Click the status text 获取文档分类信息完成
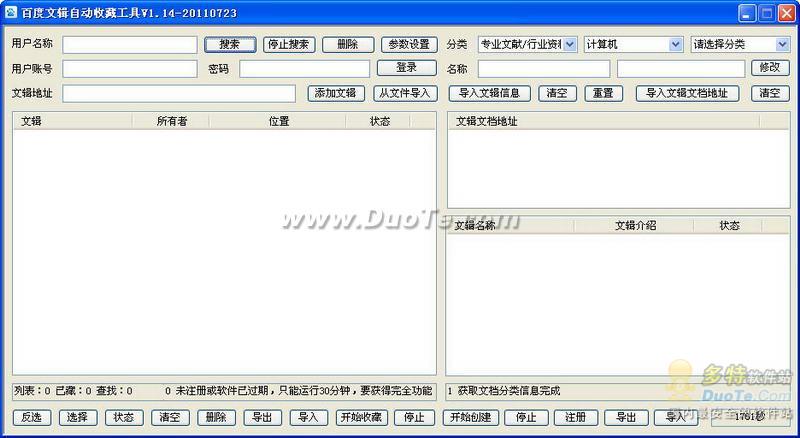 (x=509, y=391)
